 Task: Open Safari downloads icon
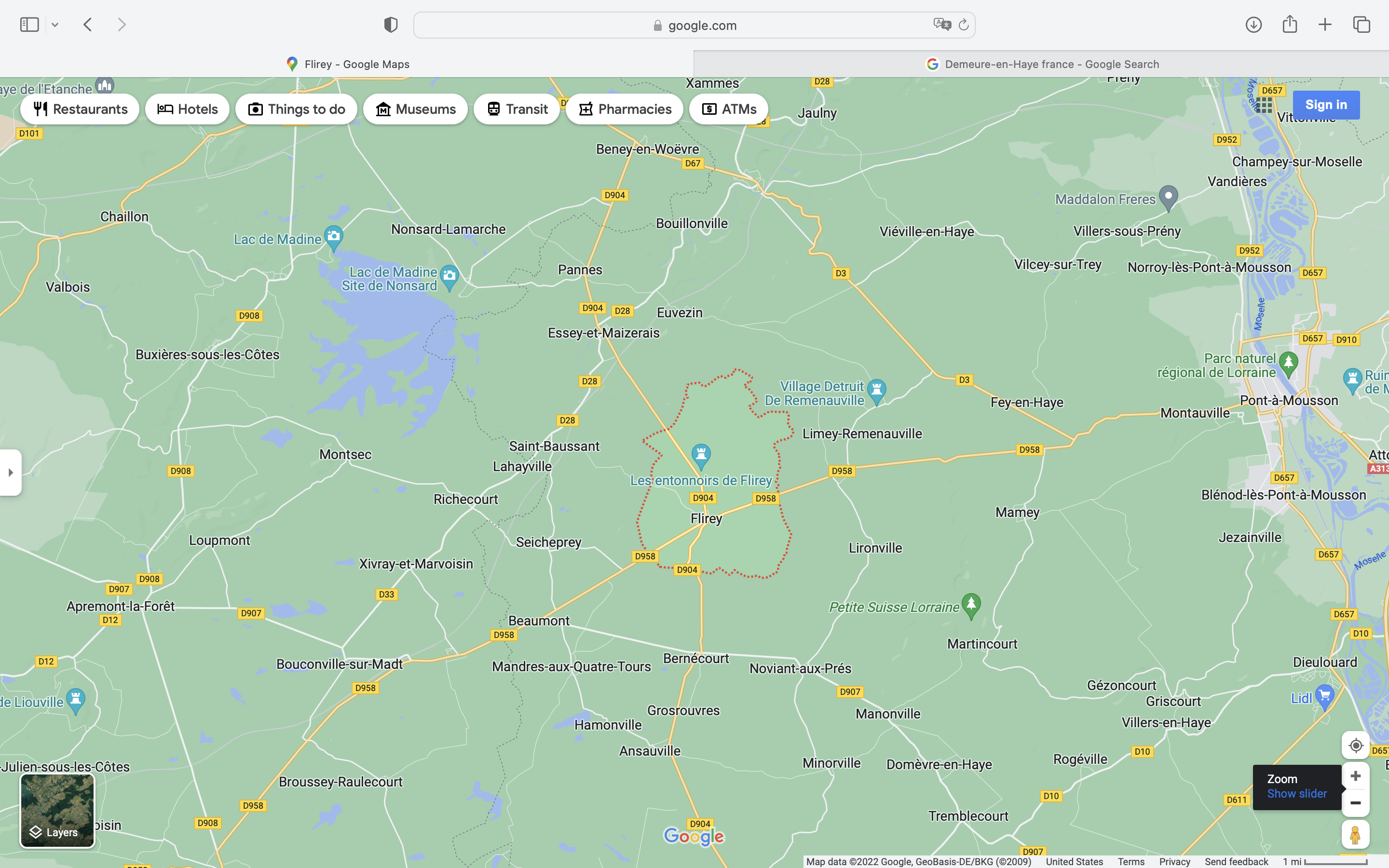click(x=1253, y=25)
